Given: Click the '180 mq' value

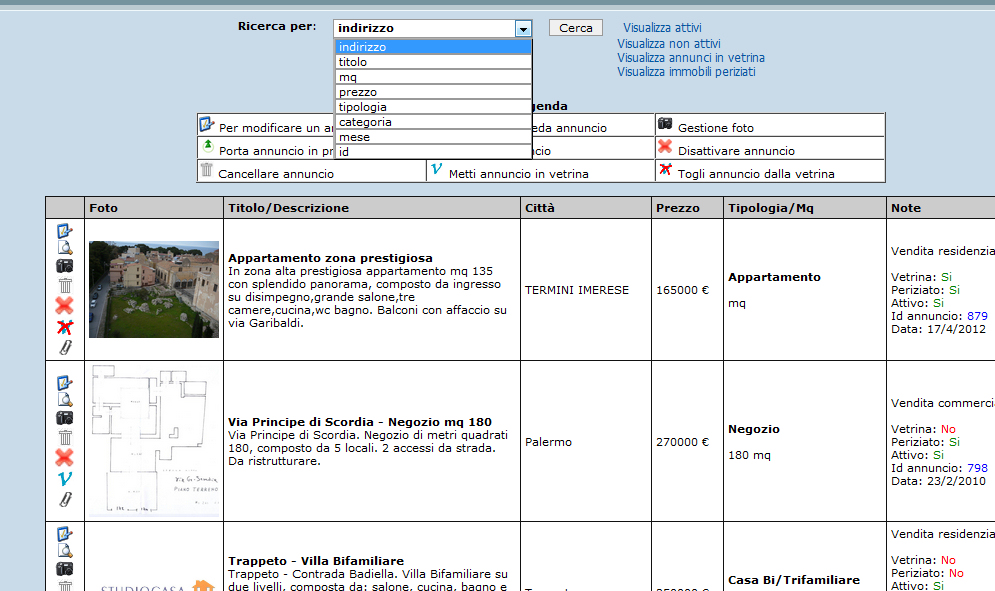Looking at the screenshot, I should click(x=749, y=455).
